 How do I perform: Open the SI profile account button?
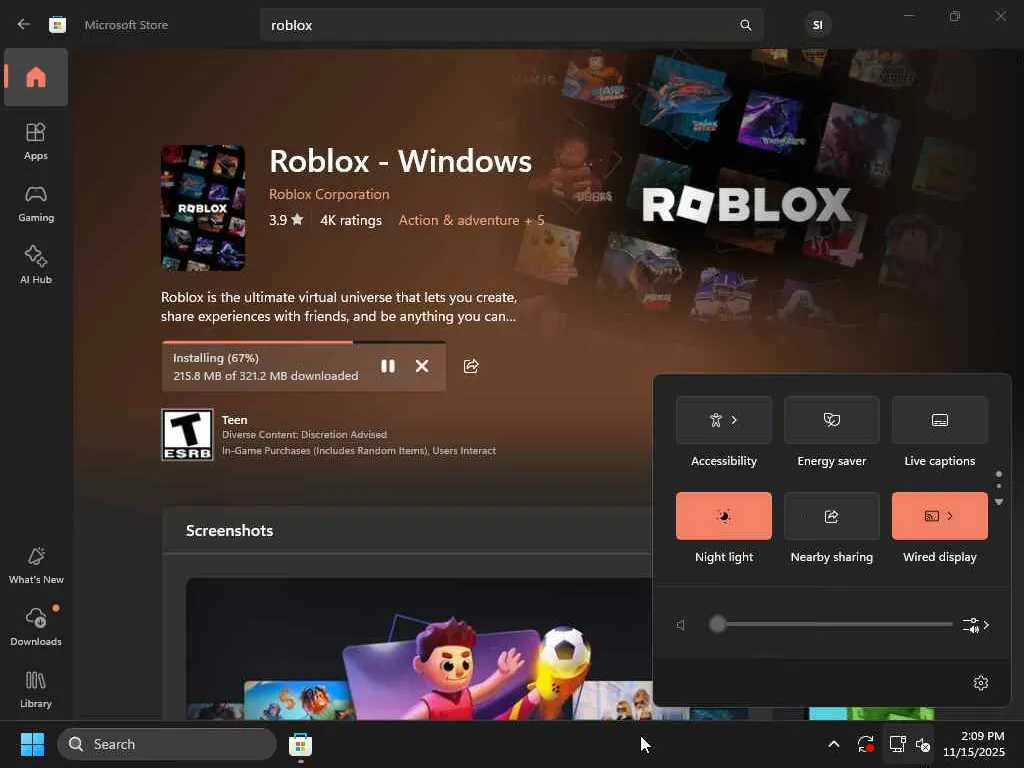tap(817, 25)
